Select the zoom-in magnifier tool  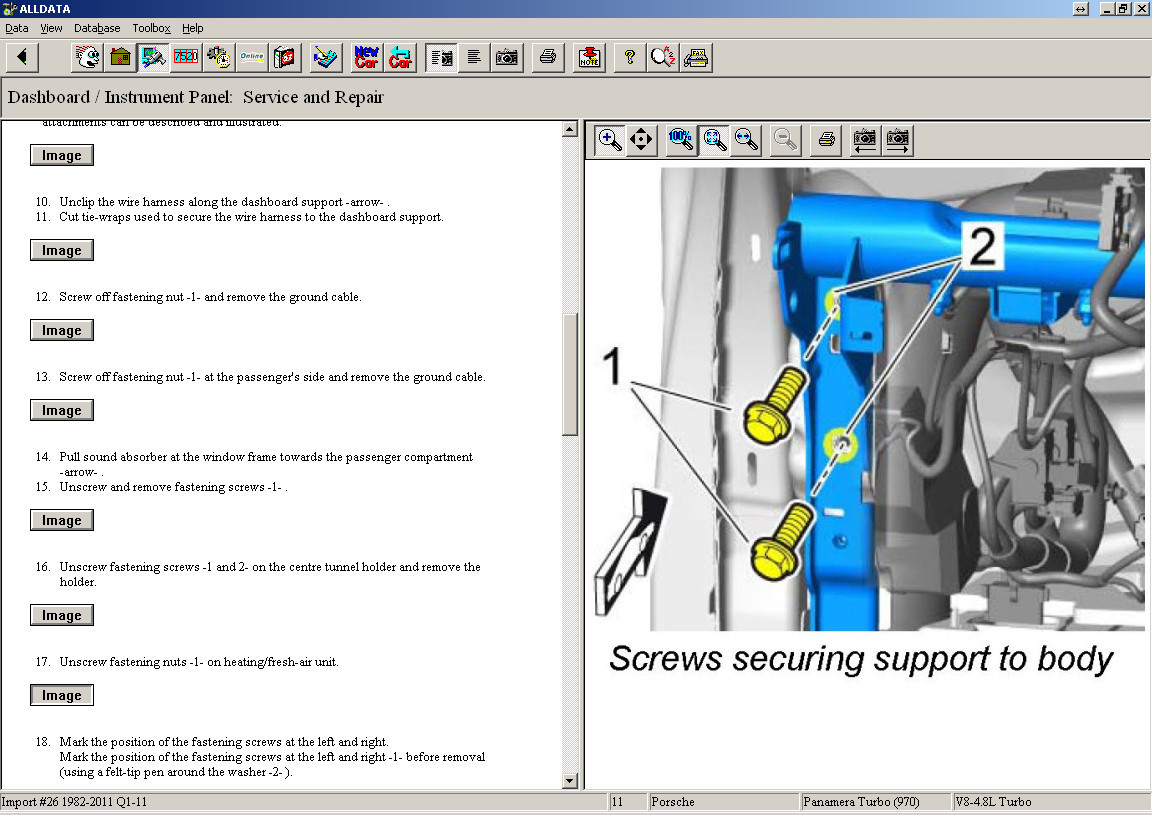pos(609,140)
